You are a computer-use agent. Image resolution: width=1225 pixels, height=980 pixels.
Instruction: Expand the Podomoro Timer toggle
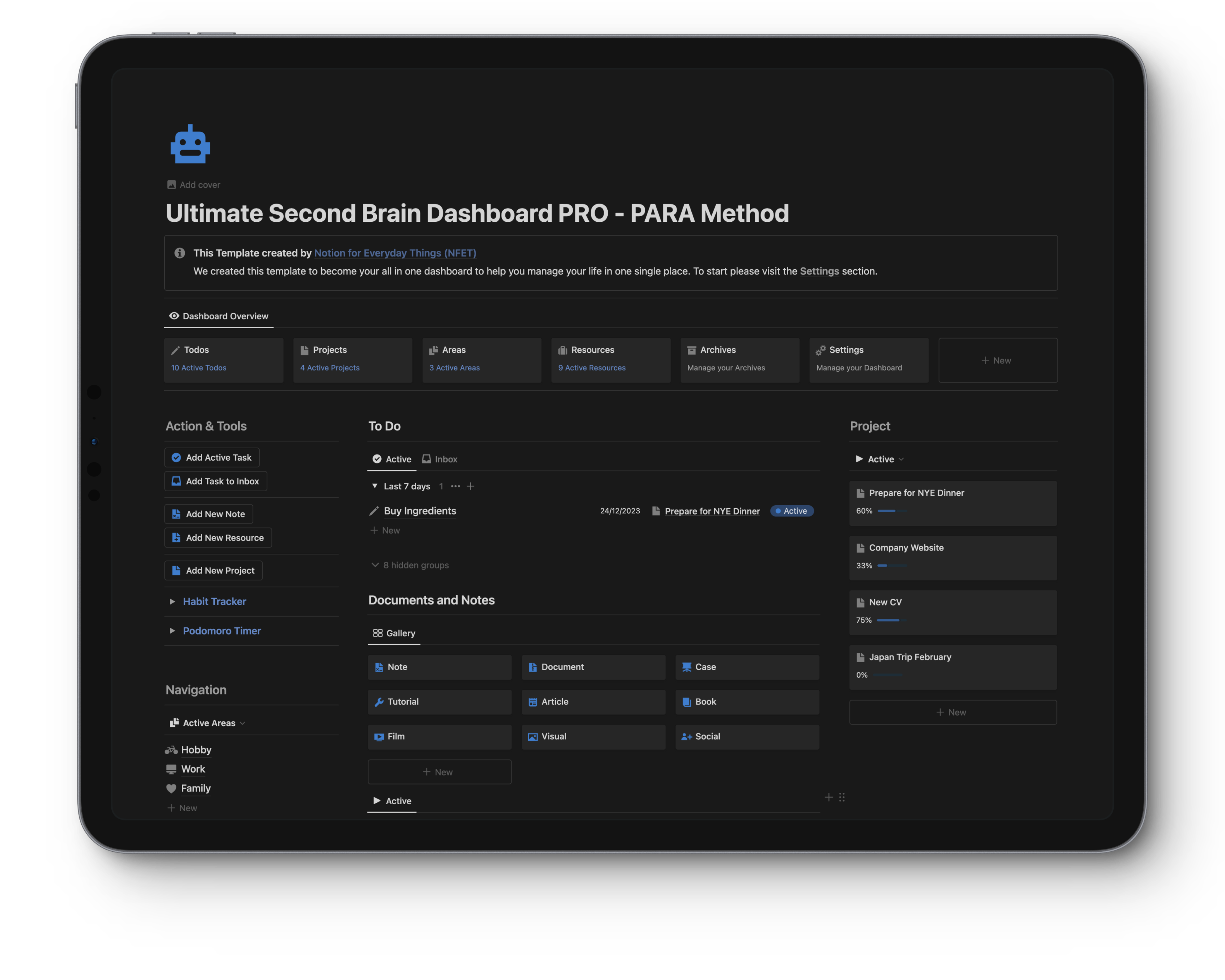coord(172,631)
